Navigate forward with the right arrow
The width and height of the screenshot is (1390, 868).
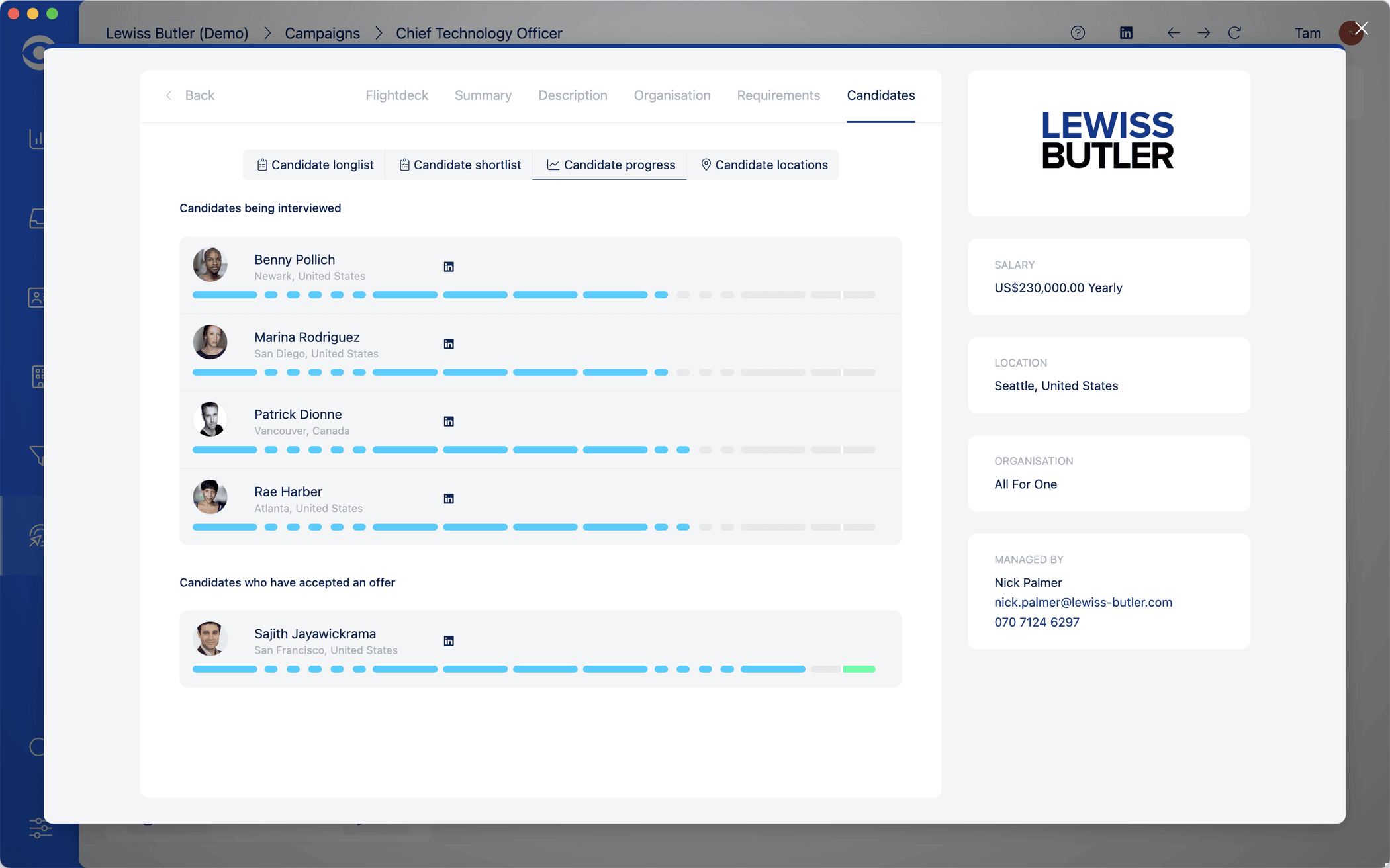click(1204, 33)
